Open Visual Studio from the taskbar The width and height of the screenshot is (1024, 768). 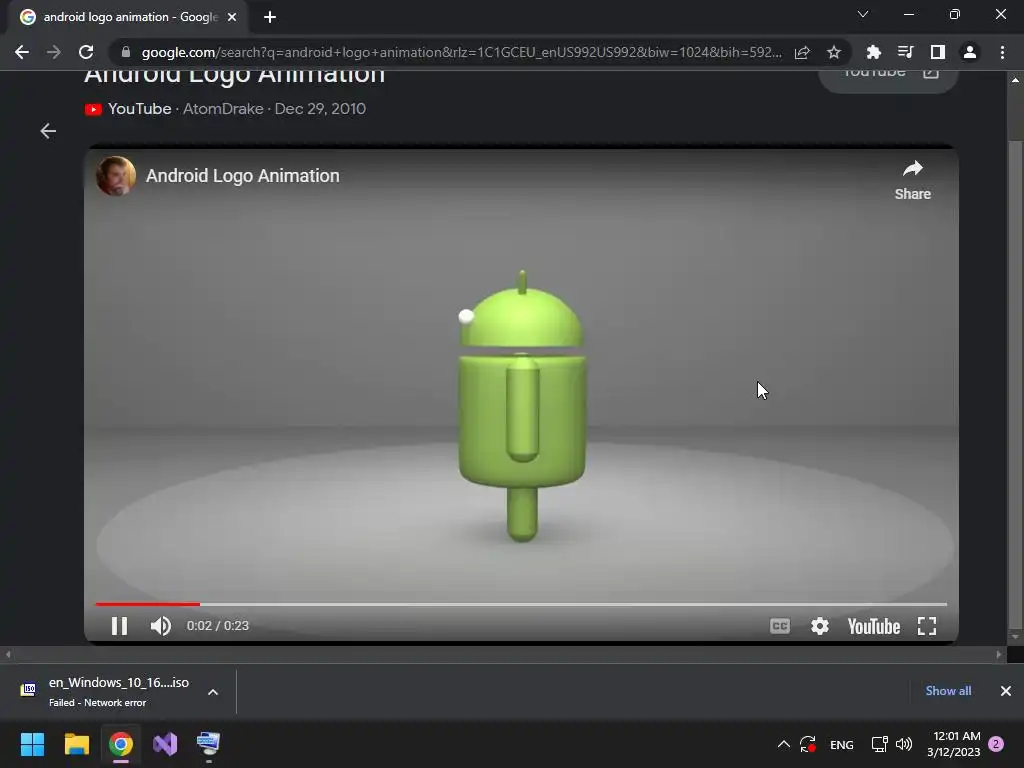(165, 744)
